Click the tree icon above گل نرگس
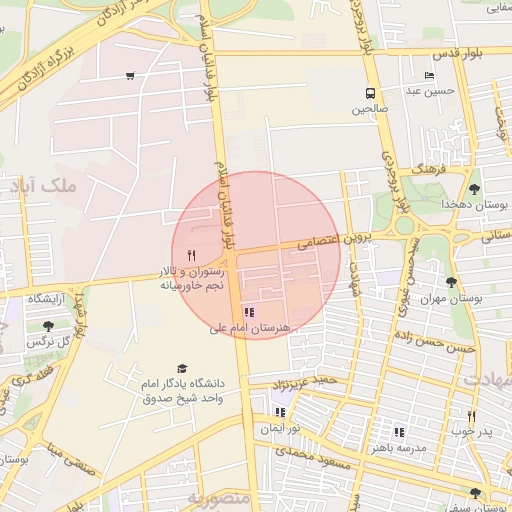512x512 pixels. point(48,326)
